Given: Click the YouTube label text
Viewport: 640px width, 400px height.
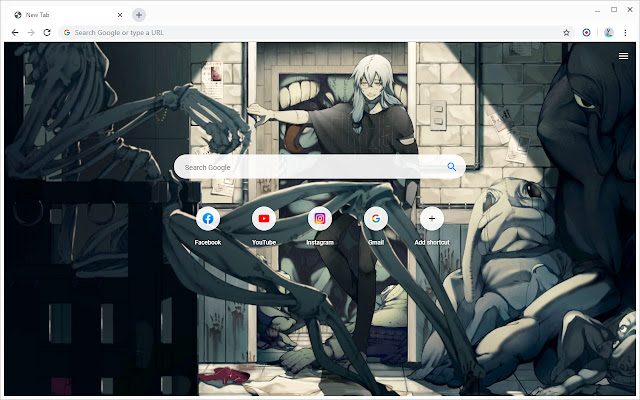Looking at the screenshot, I should (x=264, y=242).
